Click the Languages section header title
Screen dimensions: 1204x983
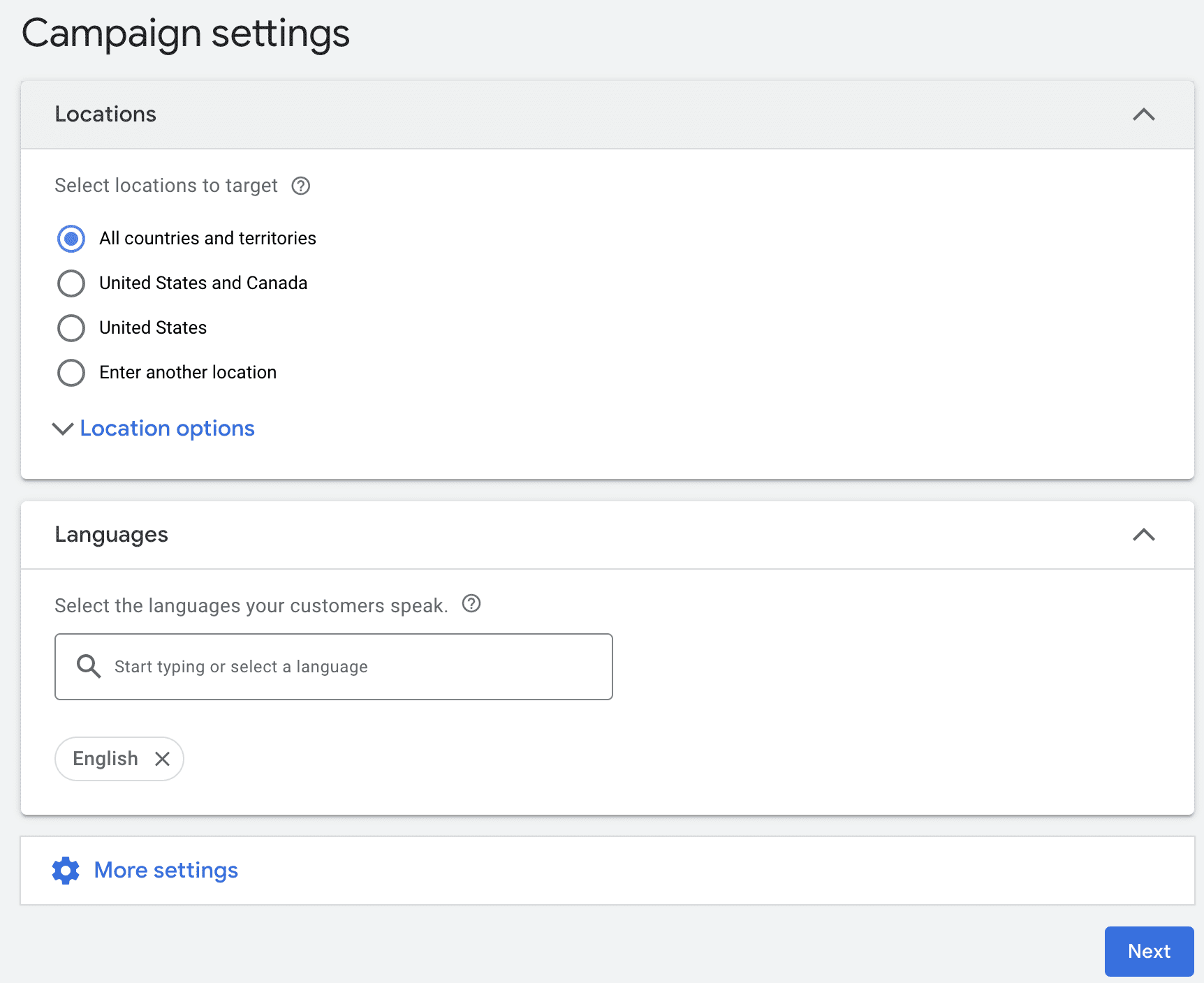[x=111, y=535]
